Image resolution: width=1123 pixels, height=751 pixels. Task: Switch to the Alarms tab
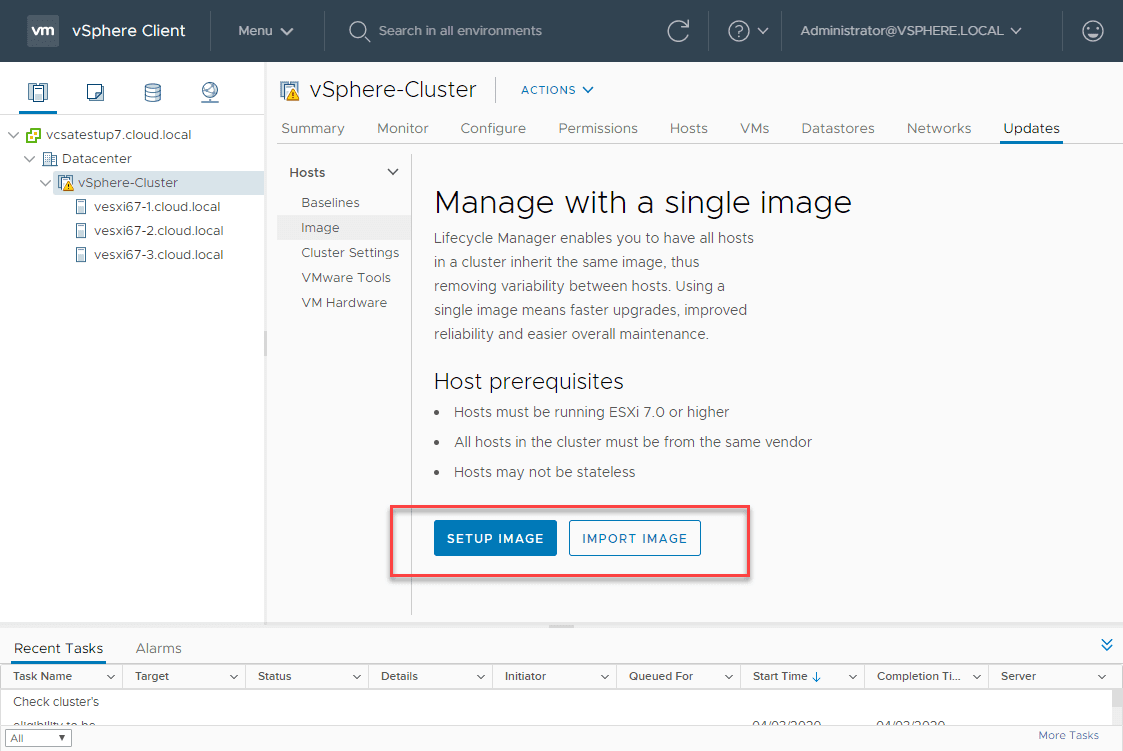point(158,648)
